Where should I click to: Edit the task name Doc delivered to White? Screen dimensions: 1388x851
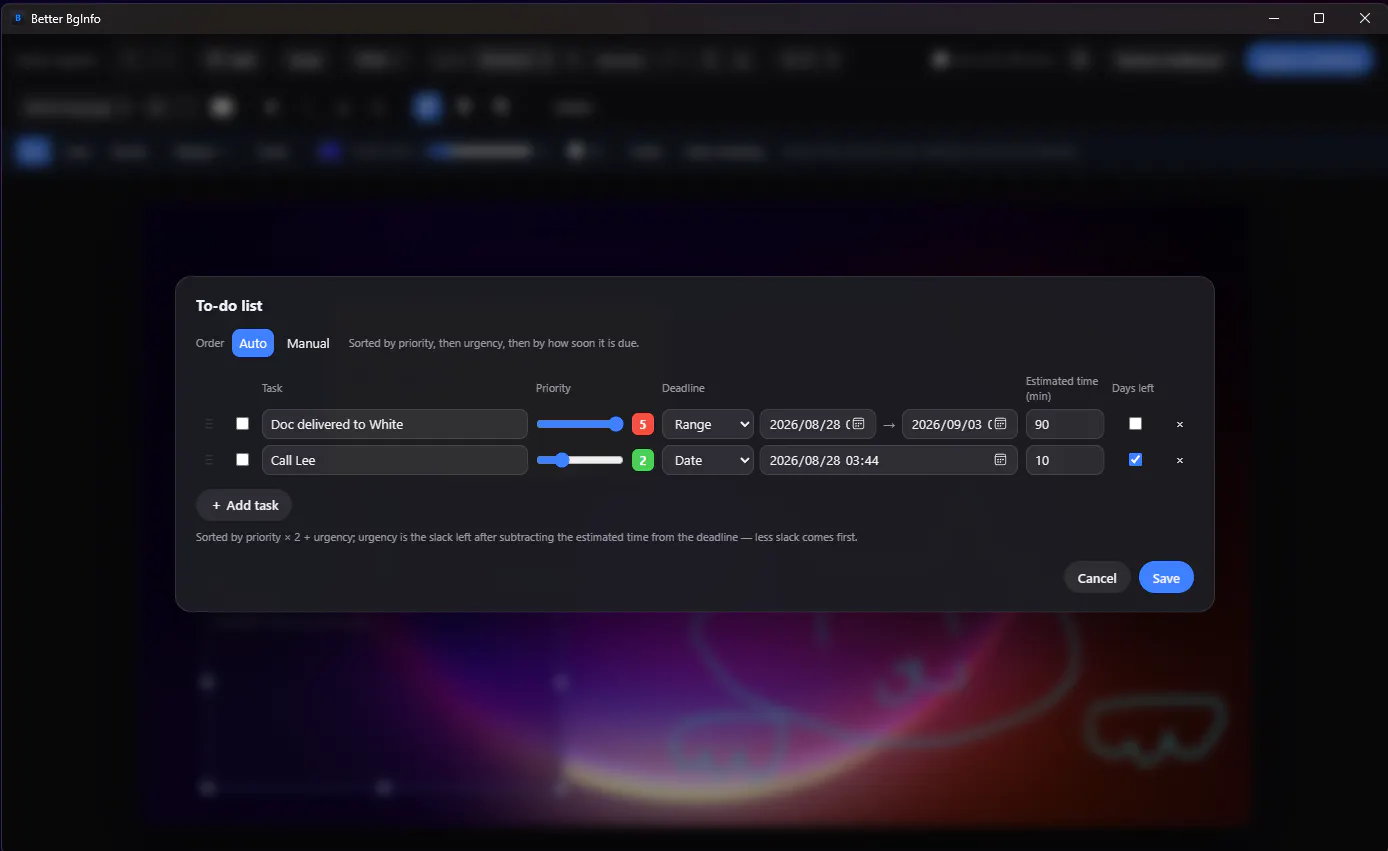(394, 424)
